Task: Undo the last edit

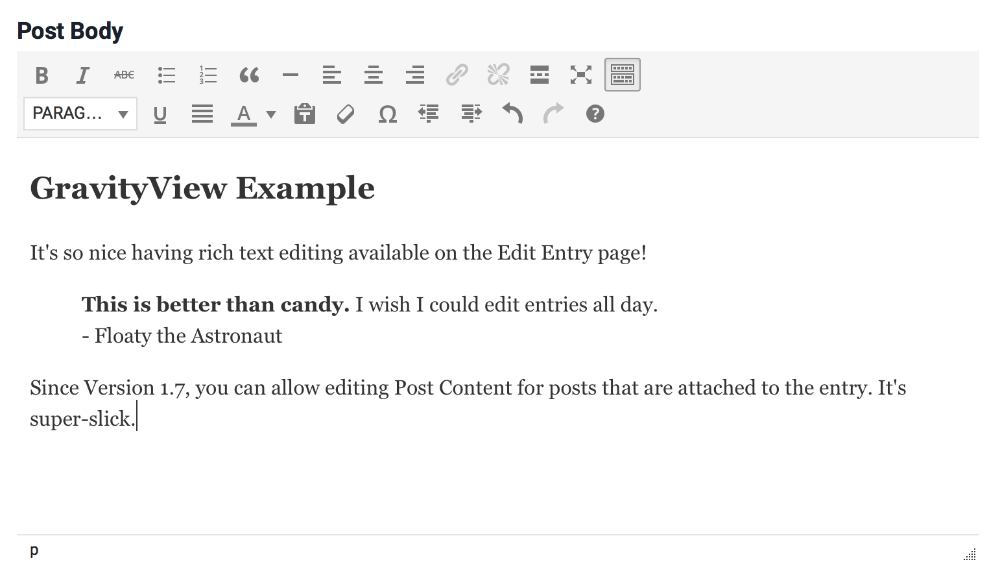Action: tap(512, 114)
